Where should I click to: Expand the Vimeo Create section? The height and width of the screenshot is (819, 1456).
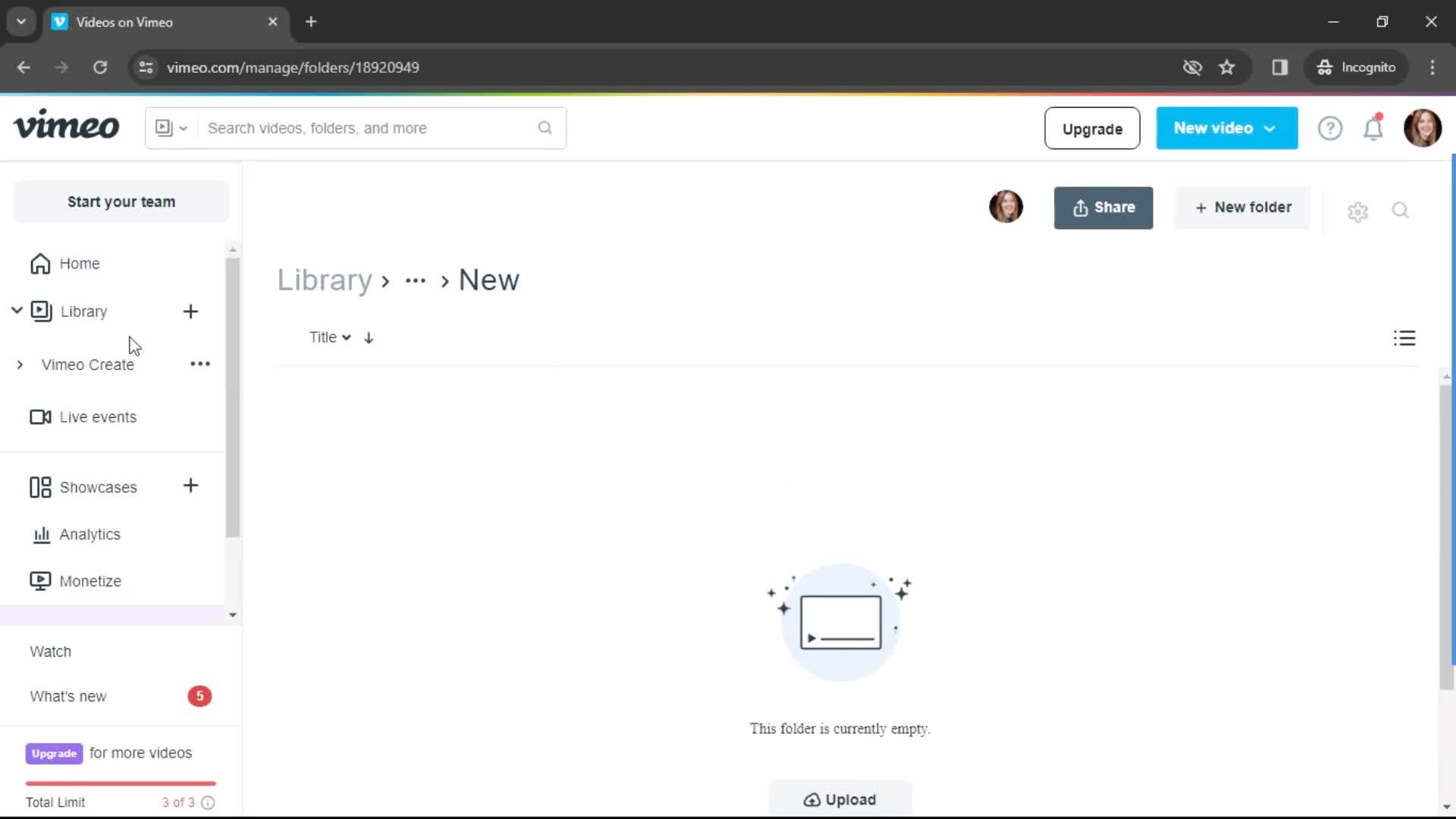(20, 364)
